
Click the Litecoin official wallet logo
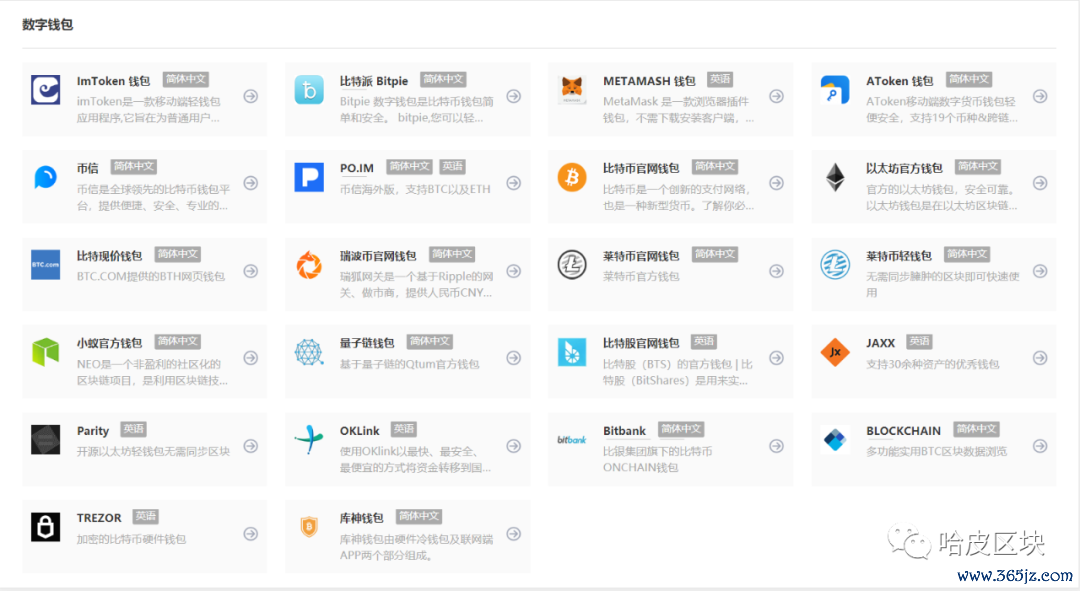(572, 265)
